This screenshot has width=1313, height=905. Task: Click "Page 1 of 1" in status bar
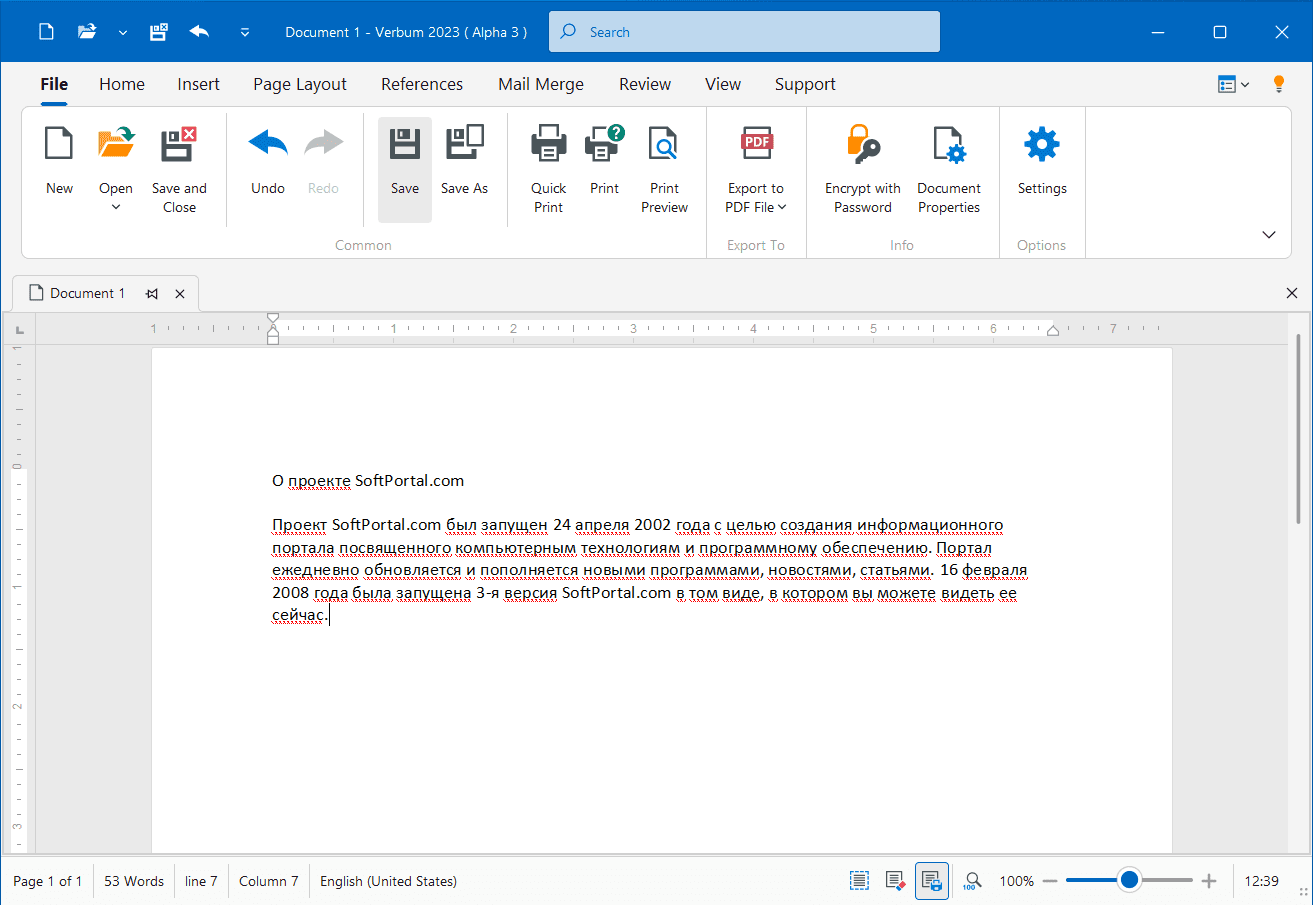[x=48, y=881]
